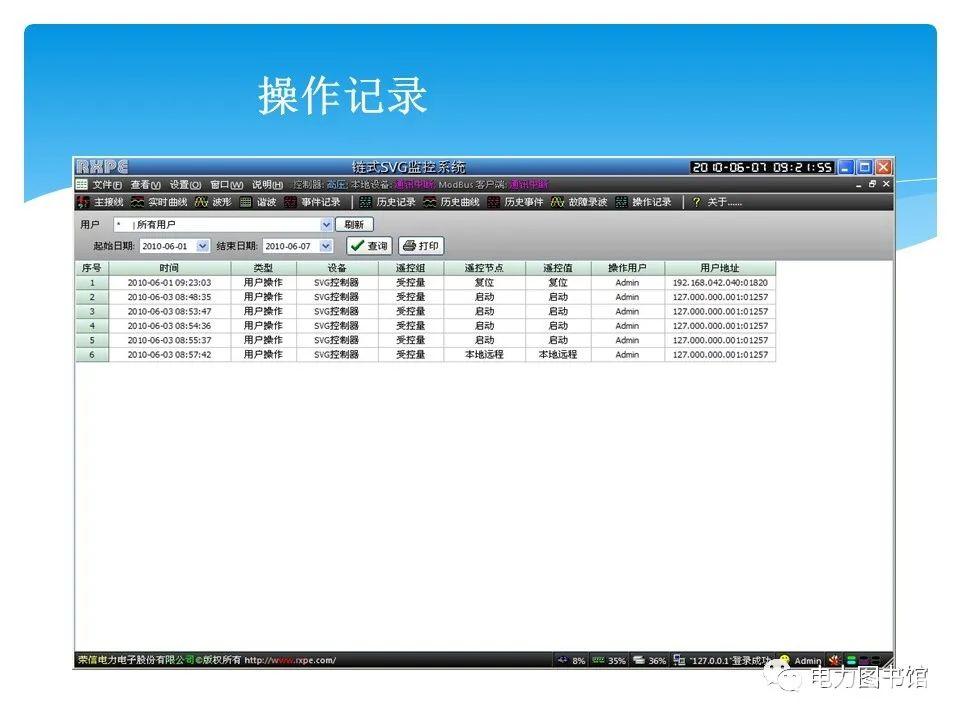The width and height of the screenshot is (960, 720).
Task: Select row with time 2010-06-03 08:57:42
Action: tap(426, 354)
